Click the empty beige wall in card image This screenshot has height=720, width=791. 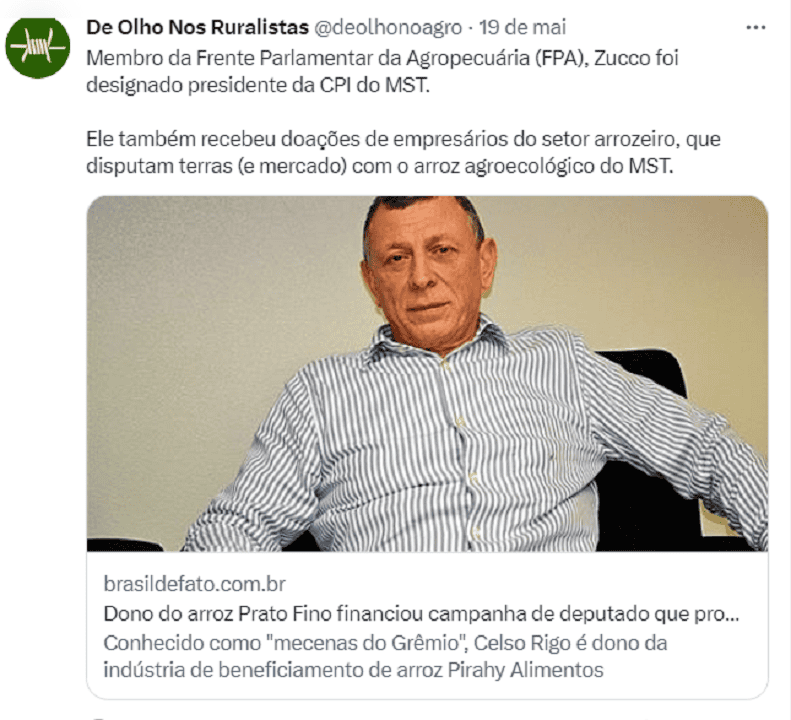[x=212, y=328]
